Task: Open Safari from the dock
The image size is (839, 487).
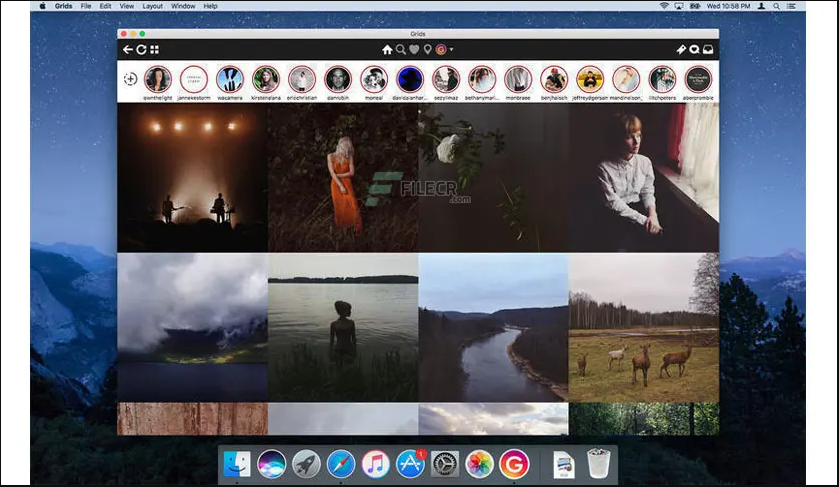Action: point(341,463)
